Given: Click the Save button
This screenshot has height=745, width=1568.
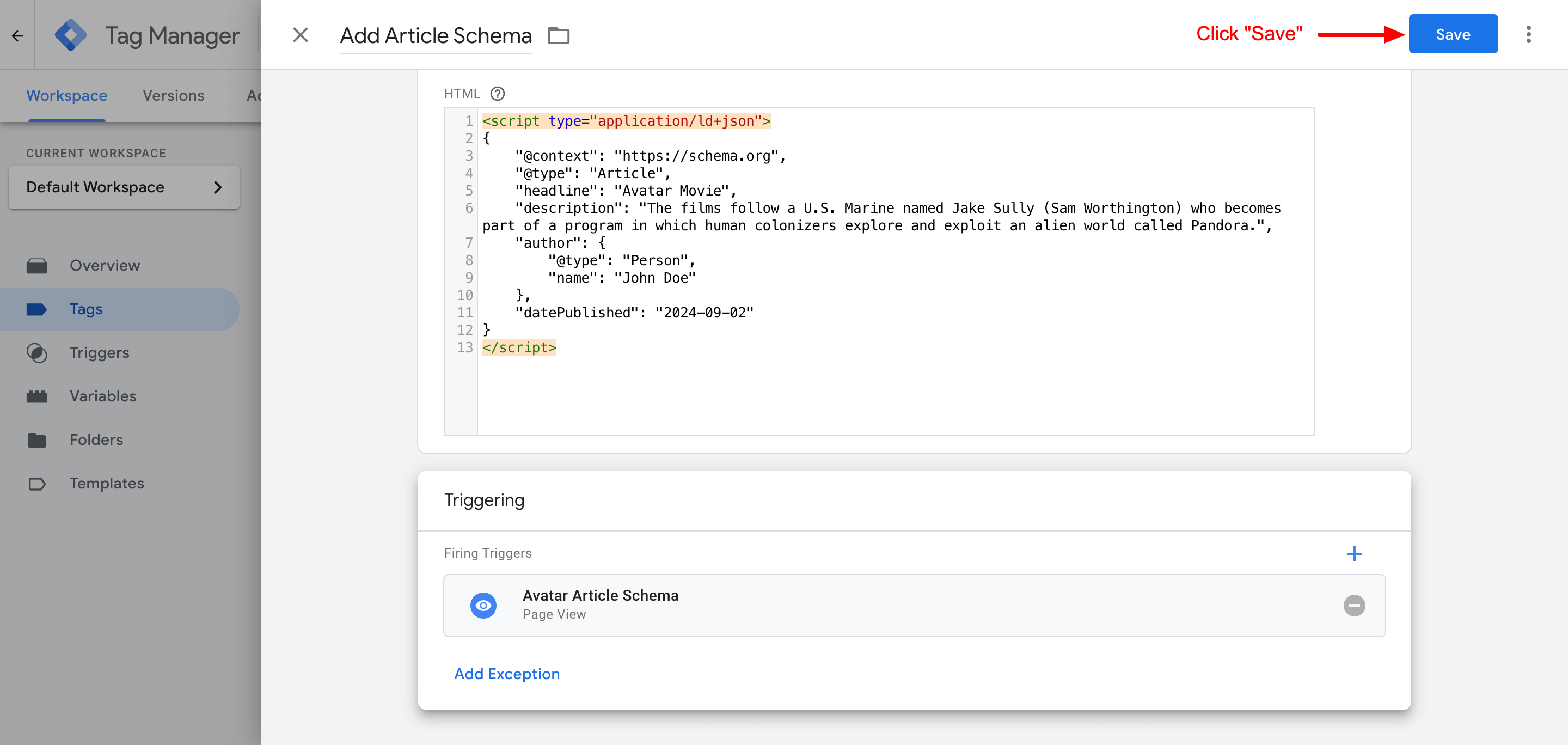Looking at the screenshot, I should click(x=1453, y=34).
